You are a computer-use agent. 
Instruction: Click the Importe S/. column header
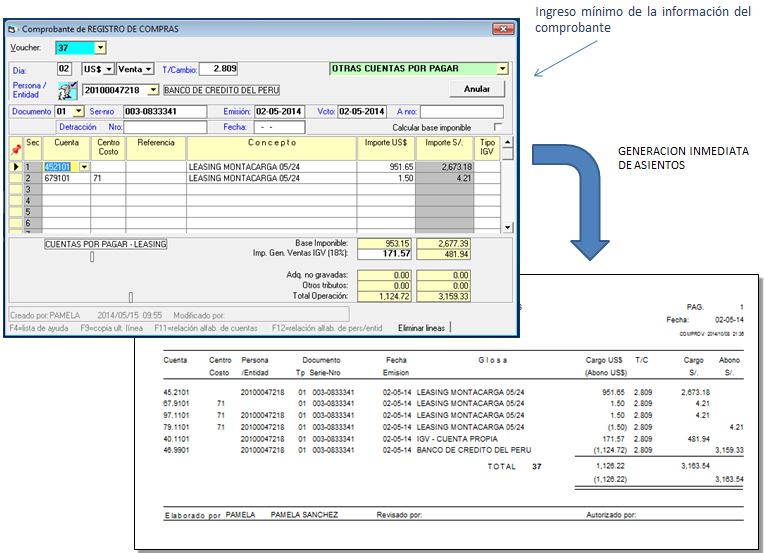(444, 148)
